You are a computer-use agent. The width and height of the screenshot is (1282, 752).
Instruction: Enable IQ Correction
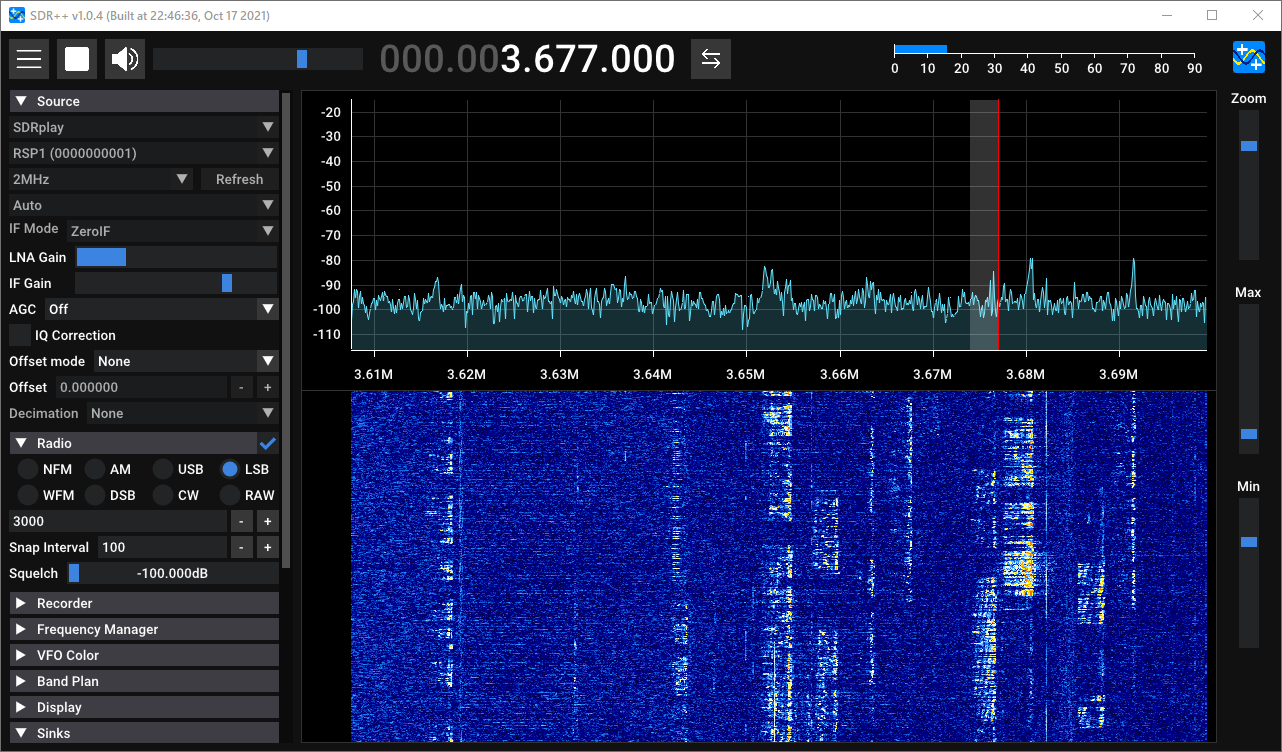click(x=20, y=335)
